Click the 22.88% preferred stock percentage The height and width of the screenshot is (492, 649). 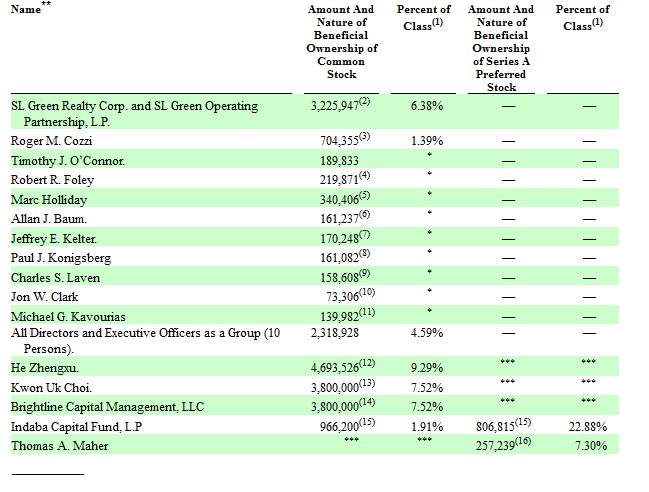(587, 427)
